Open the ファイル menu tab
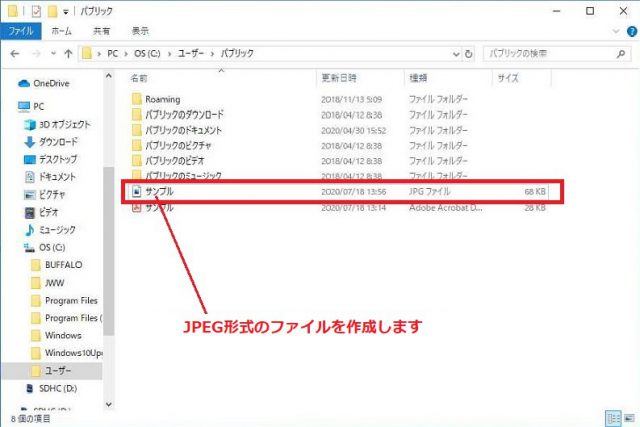This screenshot has width=640, height=427. pos(21,31)
